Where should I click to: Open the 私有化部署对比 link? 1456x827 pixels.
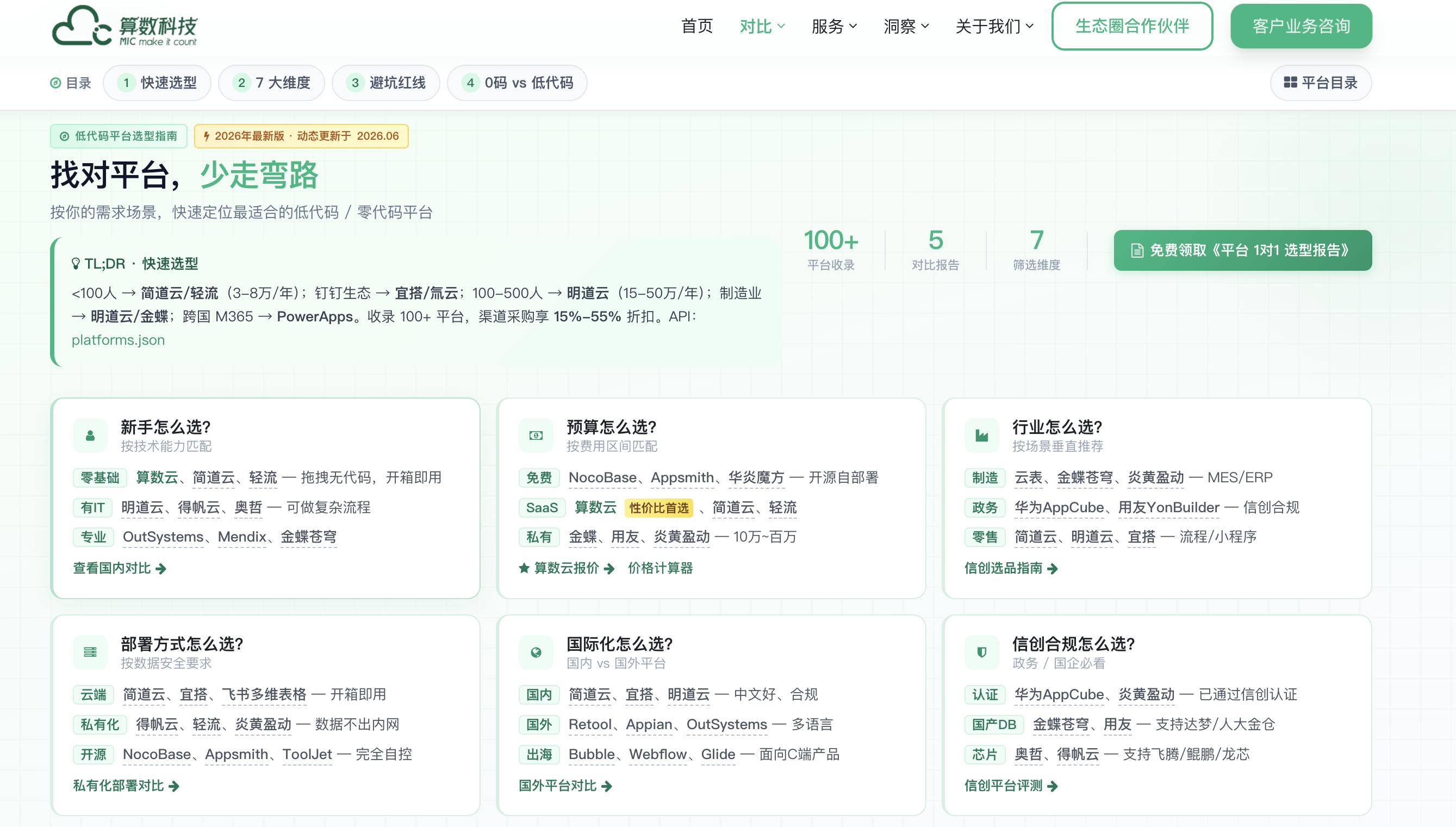(126, 786)
